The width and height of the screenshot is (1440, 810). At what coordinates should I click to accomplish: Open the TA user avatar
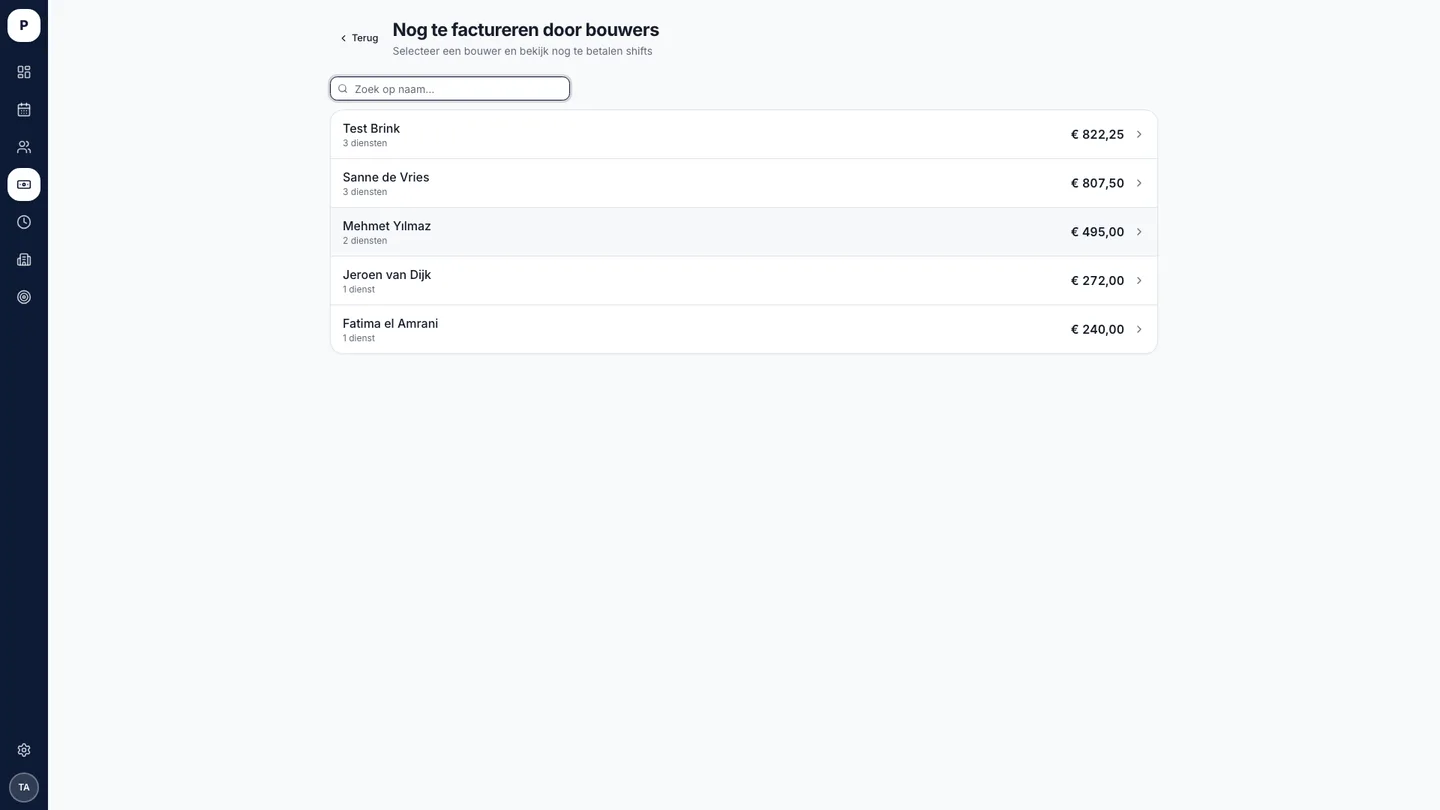pyautogui.click(x=24, y=787)
